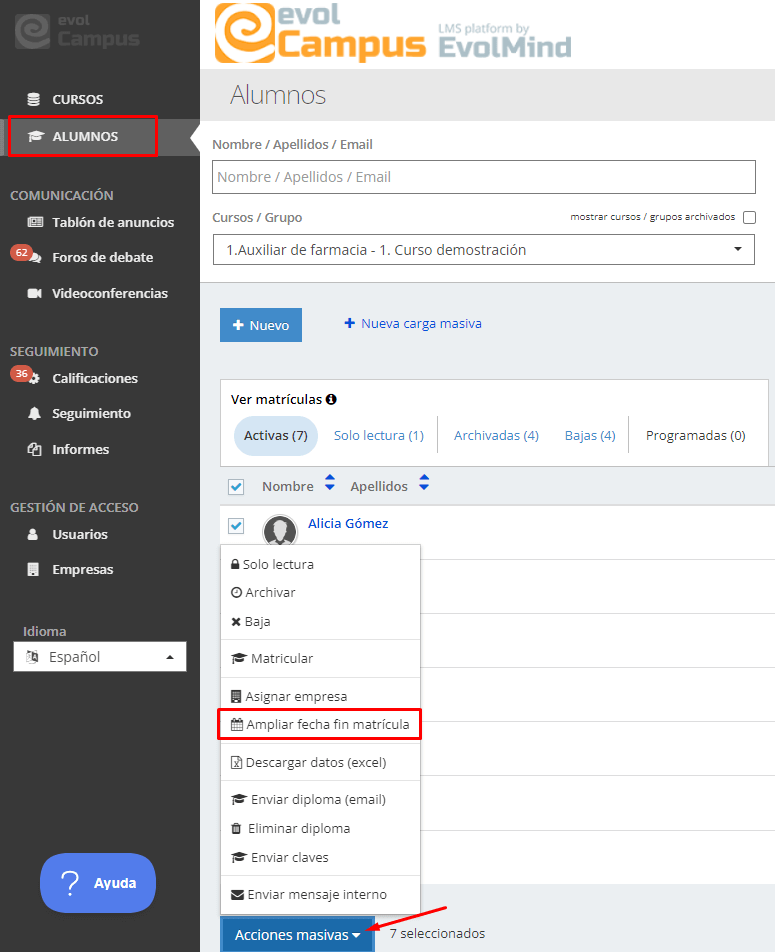Collapse the Acciones masivas dropdown button
775x952 pixels.
click(297, 934)
